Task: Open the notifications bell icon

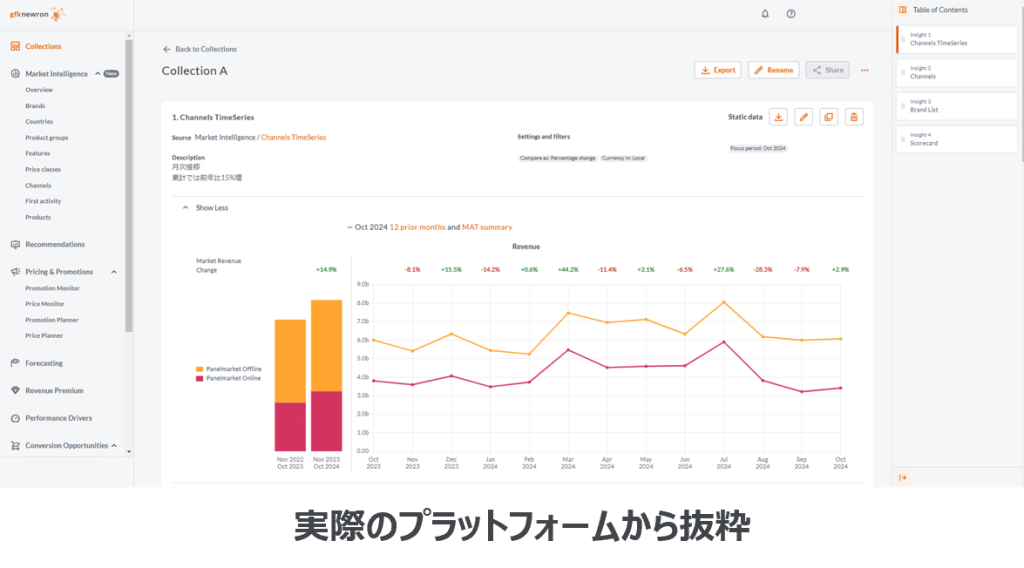Action: (x=765, y=14)
